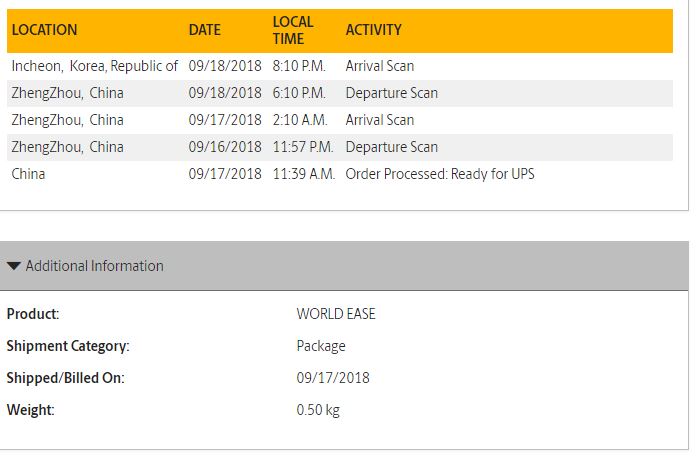Viewport: 699px width, 467px height.
Task: Click the ACTIVITY column header
Action: pos(374,30)
